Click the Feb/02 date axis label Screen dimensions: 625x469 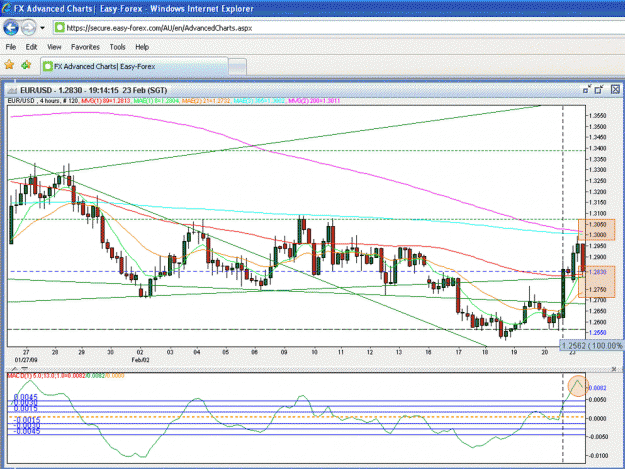coord(141,360)
